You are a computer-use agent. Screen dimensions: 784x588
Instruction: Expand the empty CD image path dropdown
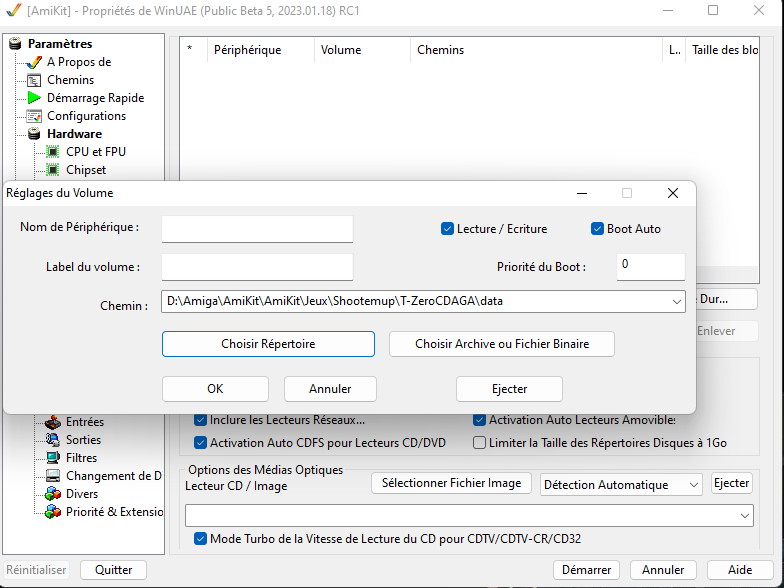click(744, 515)
